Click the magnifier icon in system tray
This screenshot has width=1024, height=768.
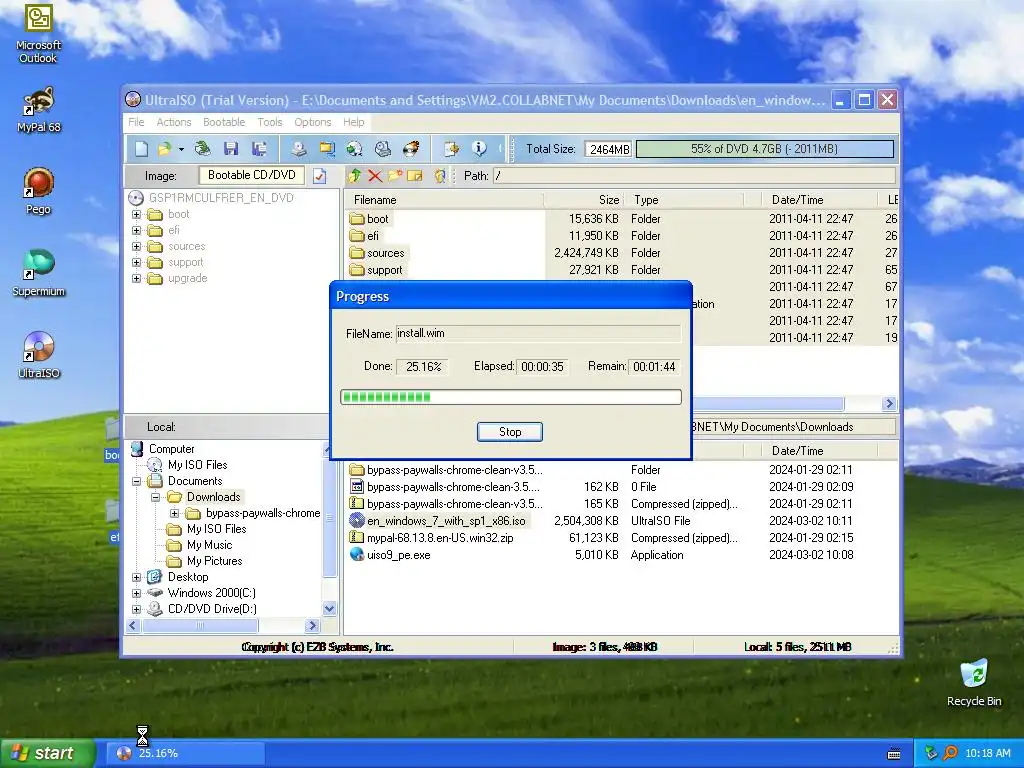[x=950, y=753]
